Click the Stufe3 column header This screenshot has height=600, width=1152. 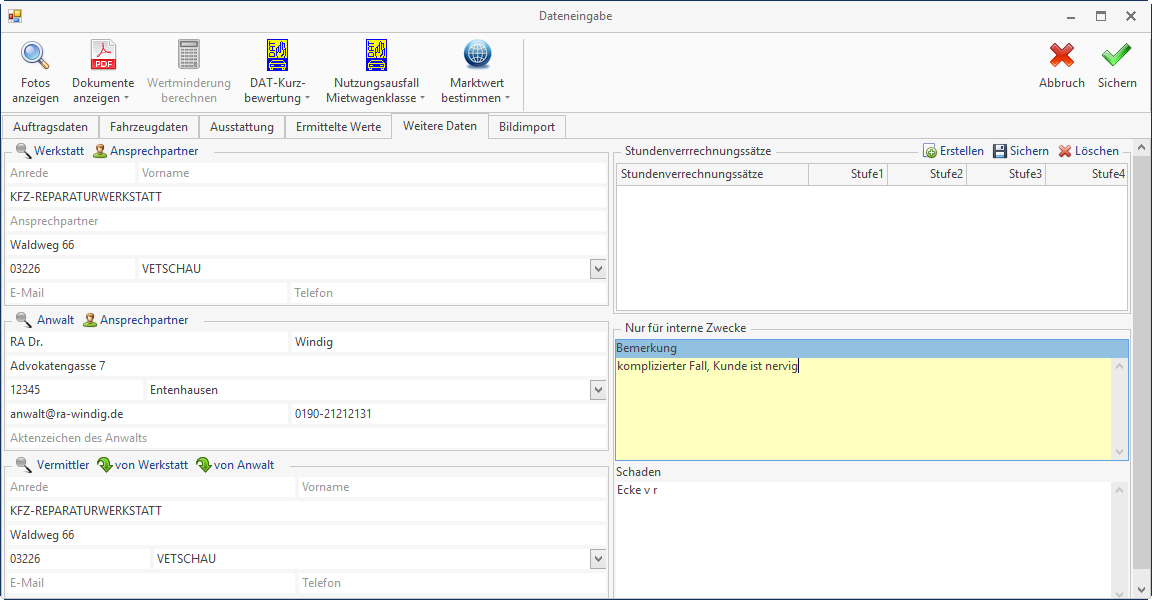(x=1006, y=175)
